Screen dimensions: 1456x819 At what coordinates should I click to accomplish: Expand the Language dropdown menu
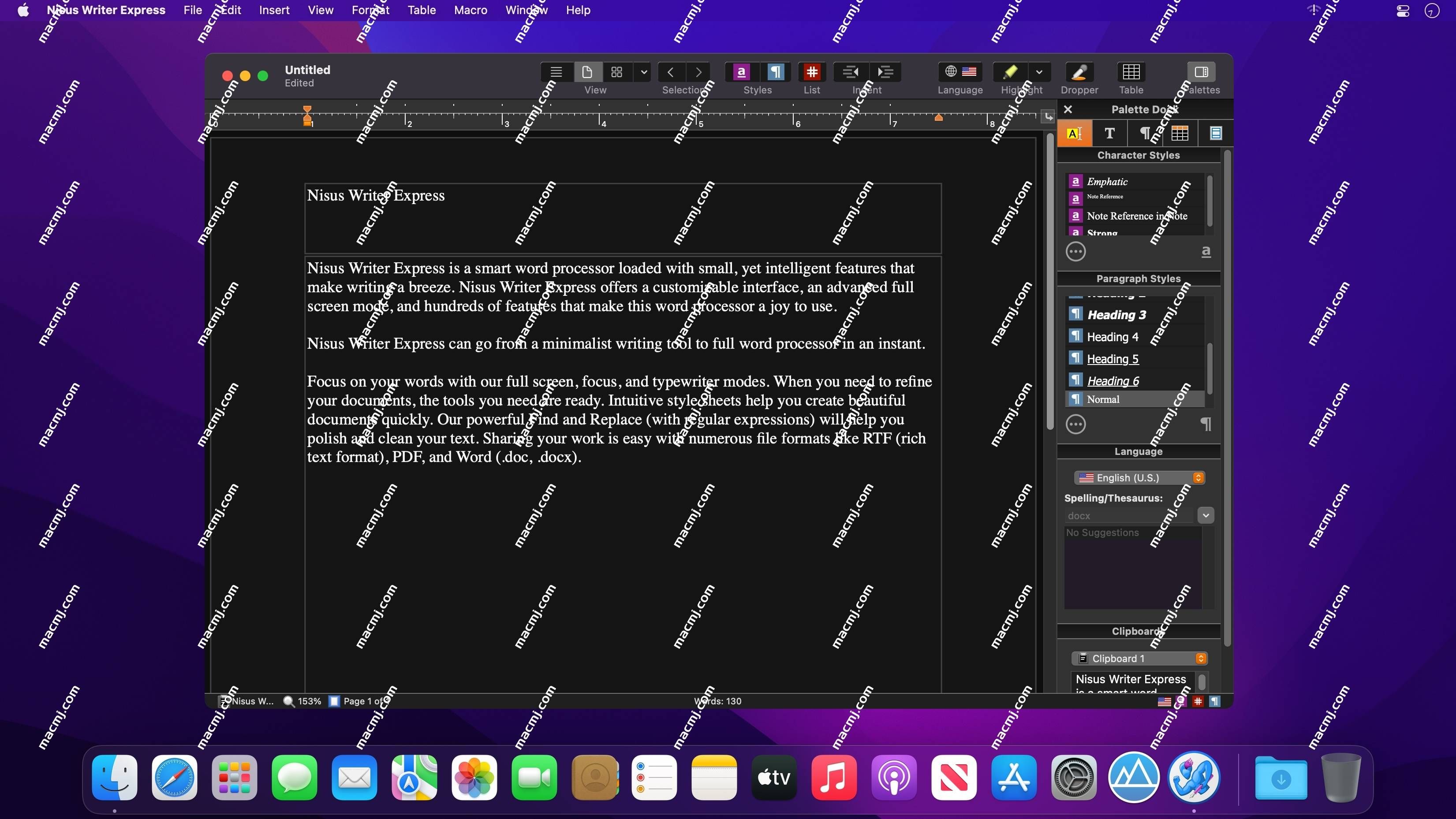1199,477
